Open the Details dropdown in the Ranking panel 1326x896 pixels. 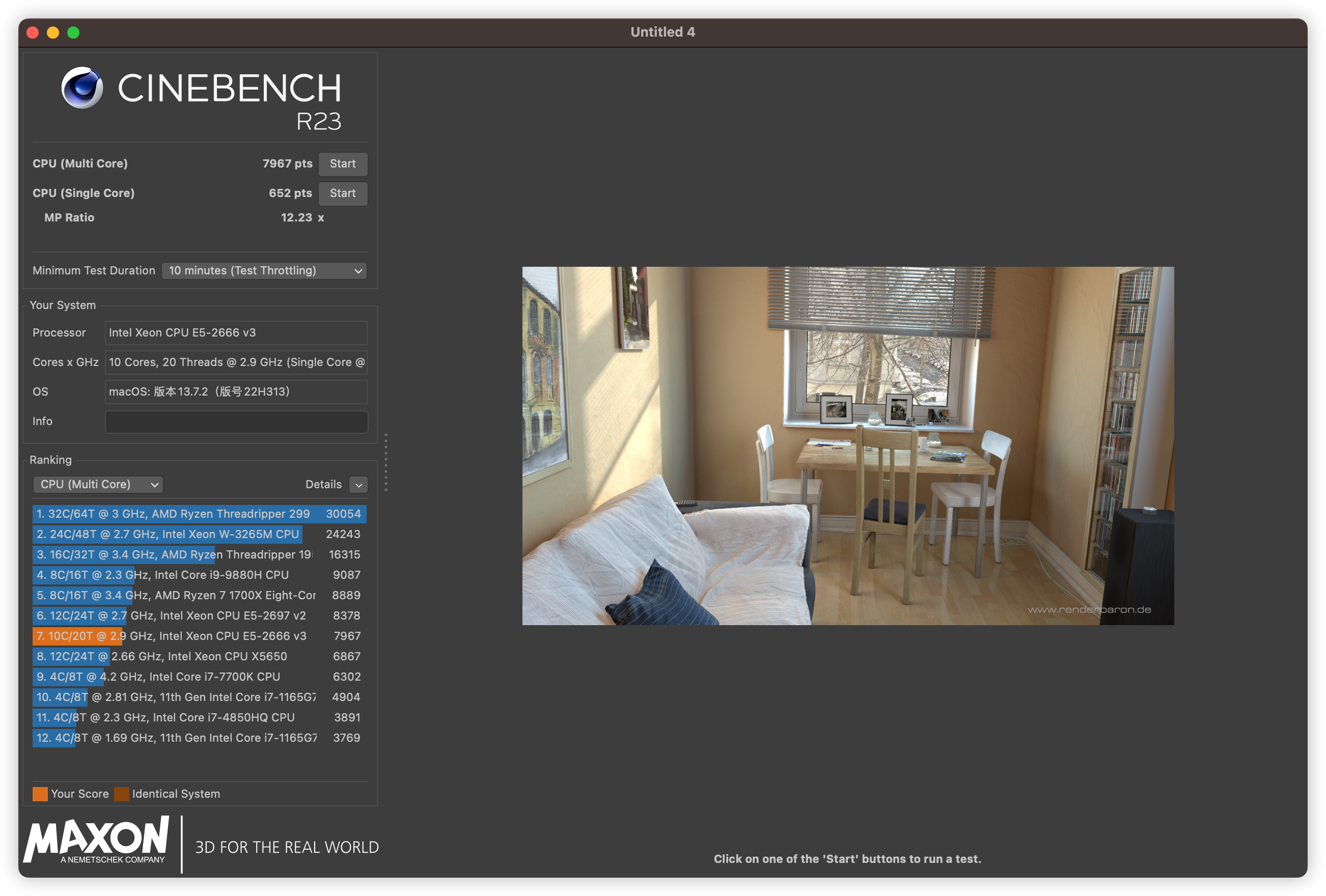358,484
